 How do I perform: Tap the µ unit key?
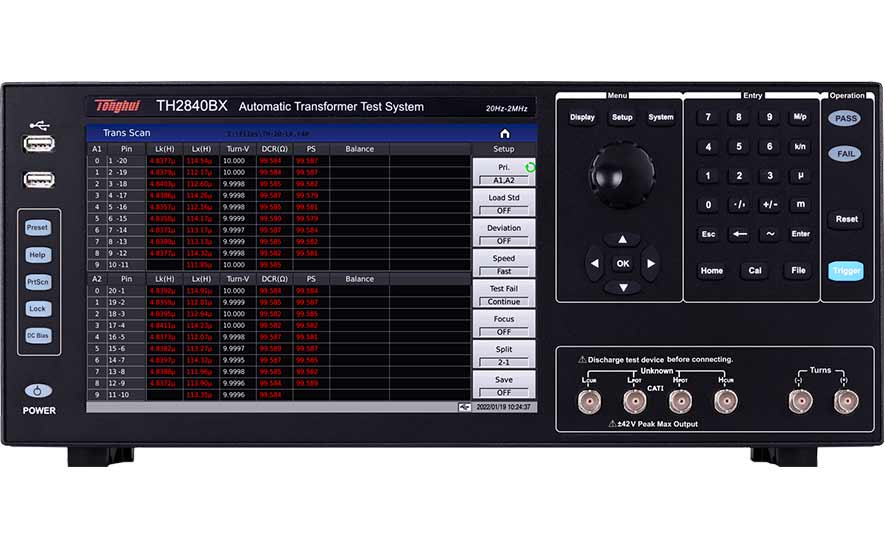800,176
